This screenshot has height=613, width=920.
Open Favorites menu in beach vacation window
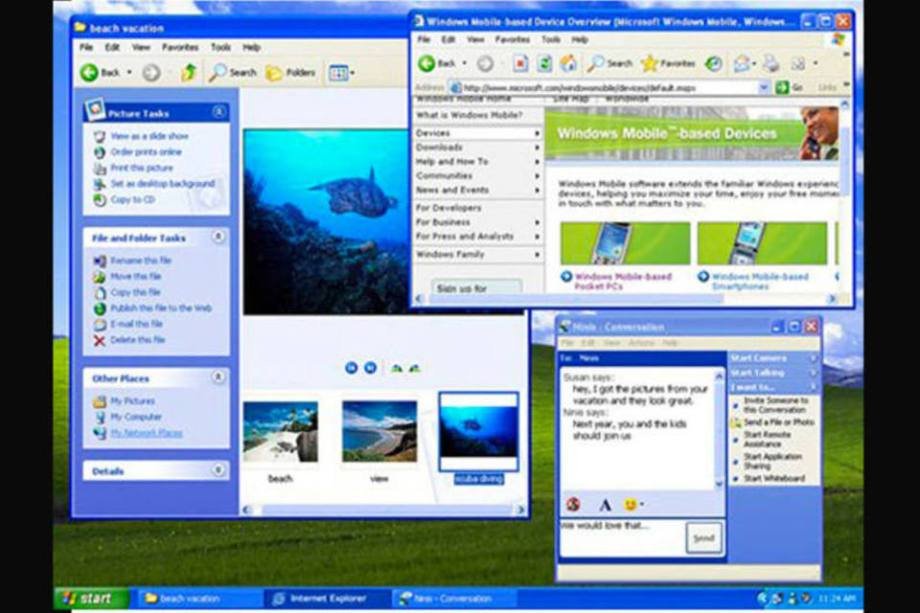click(x=180, y=47)
